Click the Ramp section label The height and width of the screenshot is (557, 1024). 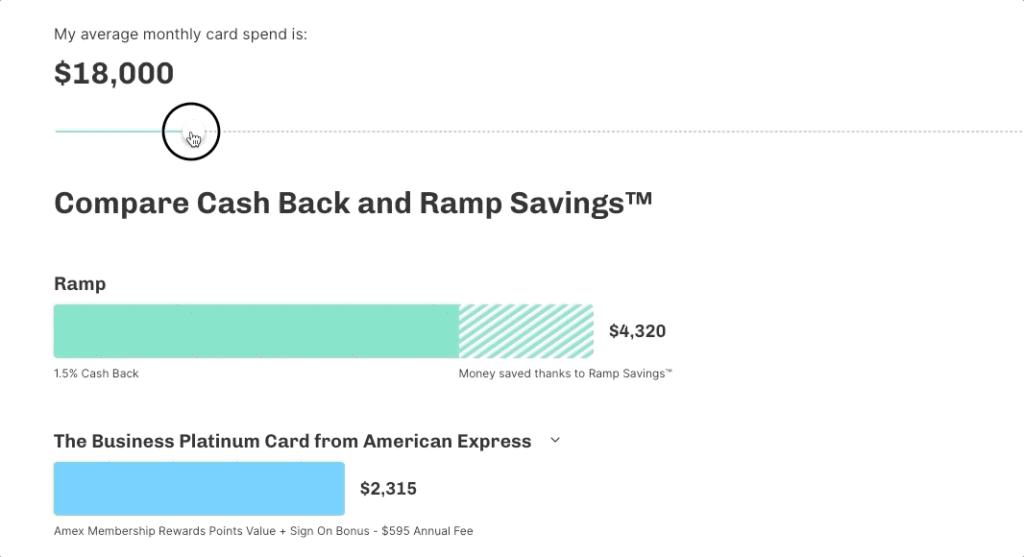(80, 283)
